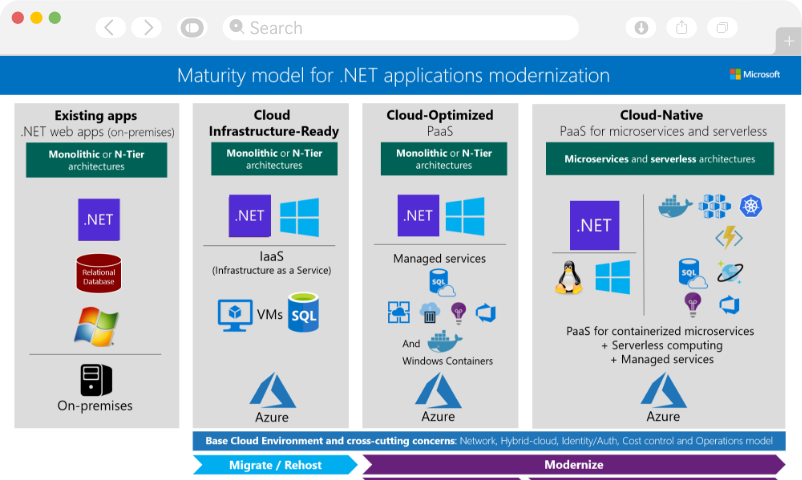
Task: Click the Kubernetes wheel icon
Action: pyautogui.click(x=751, y=207)
